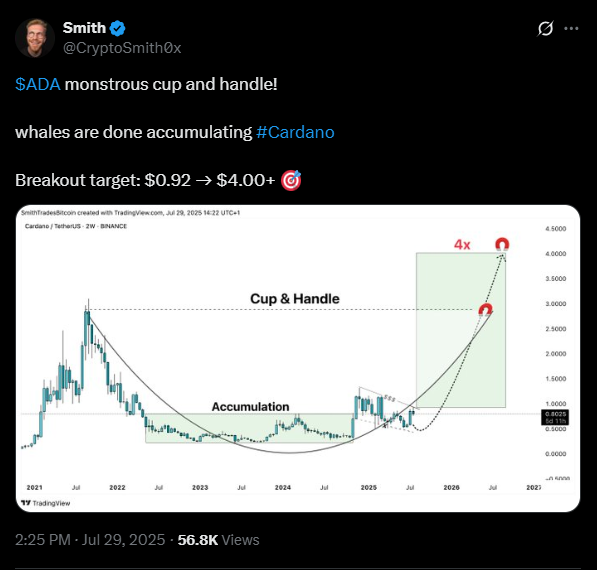Click the TradingView logo in chart

[46, 503]
